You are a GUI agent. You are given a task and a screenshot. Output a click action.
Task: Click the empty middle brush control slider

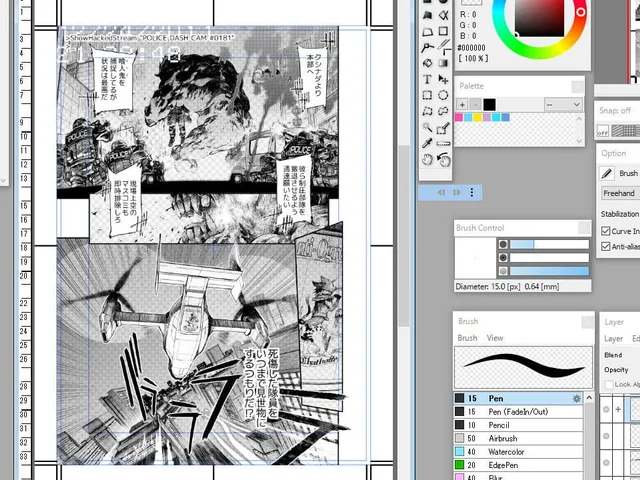549,258
